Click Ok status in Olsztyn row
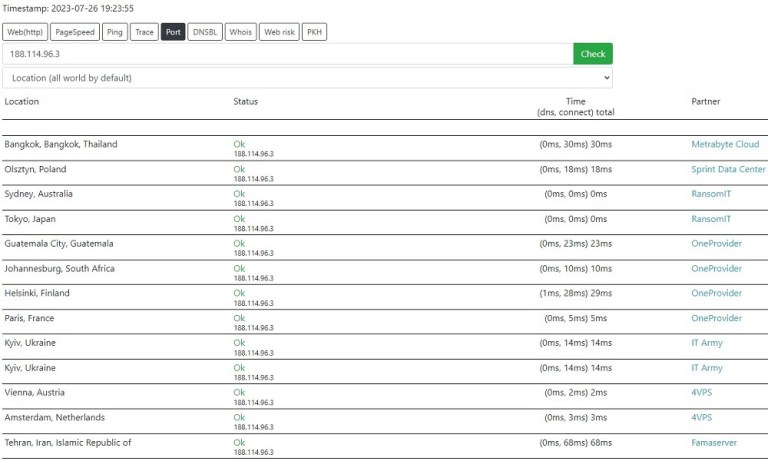 pos(239,169)
